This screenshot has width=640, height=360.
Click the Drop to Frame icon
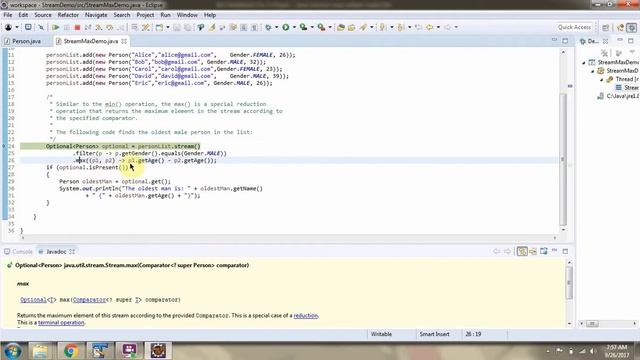(134, 27)
